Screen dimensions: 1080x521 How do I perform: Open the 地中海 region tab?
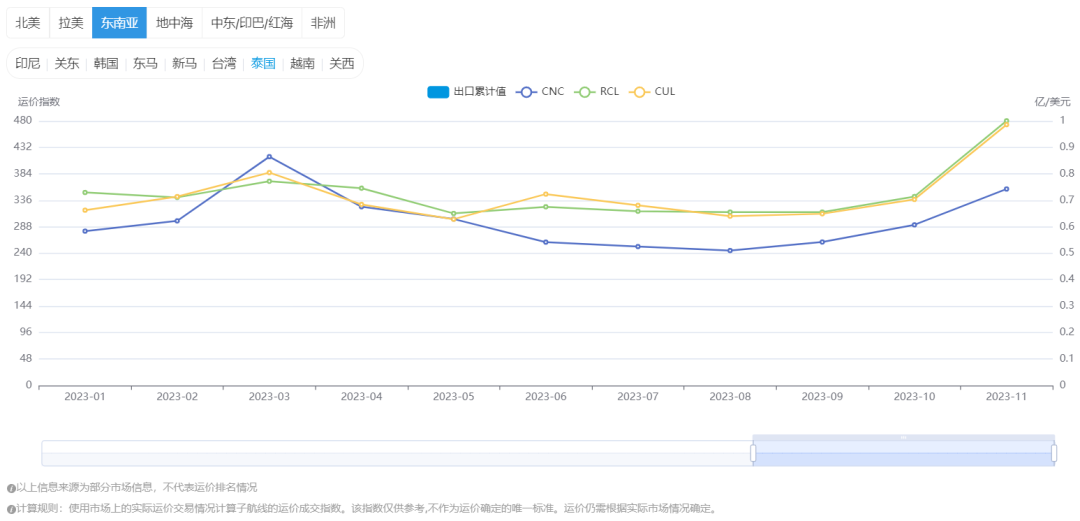pyautogui.click(x=174, y=23)
